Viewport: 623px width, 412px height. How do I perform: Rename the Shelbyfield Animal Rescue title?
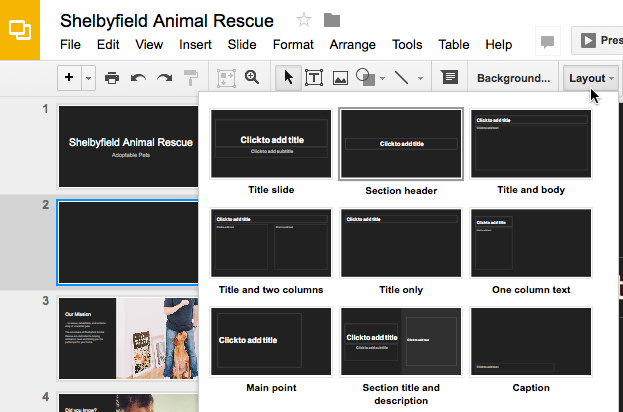coord(167,21)
